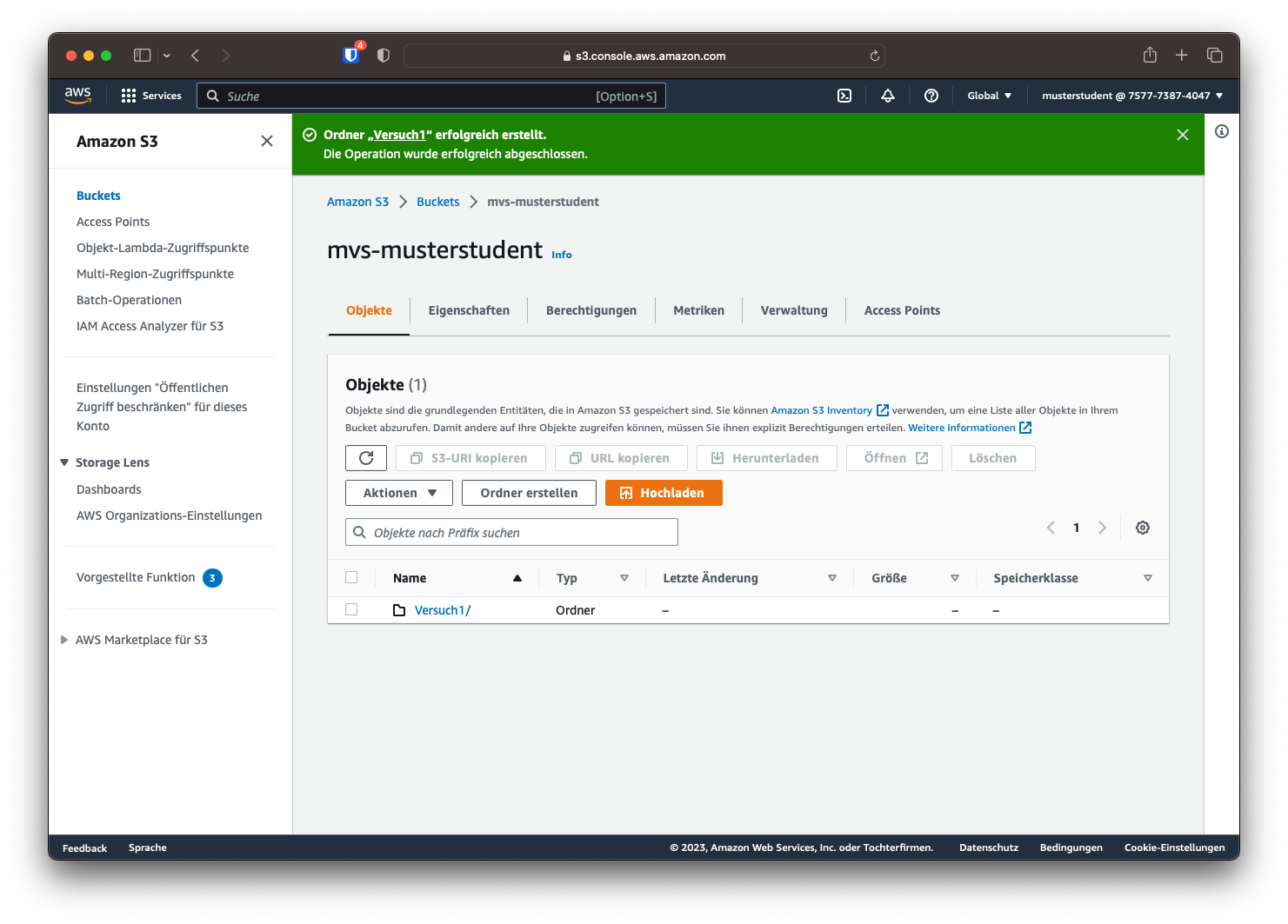Open the Versuch1/ folder link

pos(443,610)
